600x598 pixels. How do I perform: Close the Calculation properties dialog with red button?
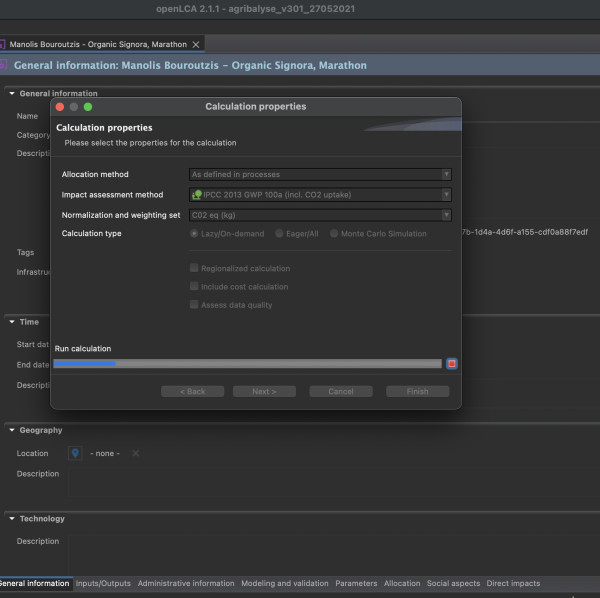point(60,107)
